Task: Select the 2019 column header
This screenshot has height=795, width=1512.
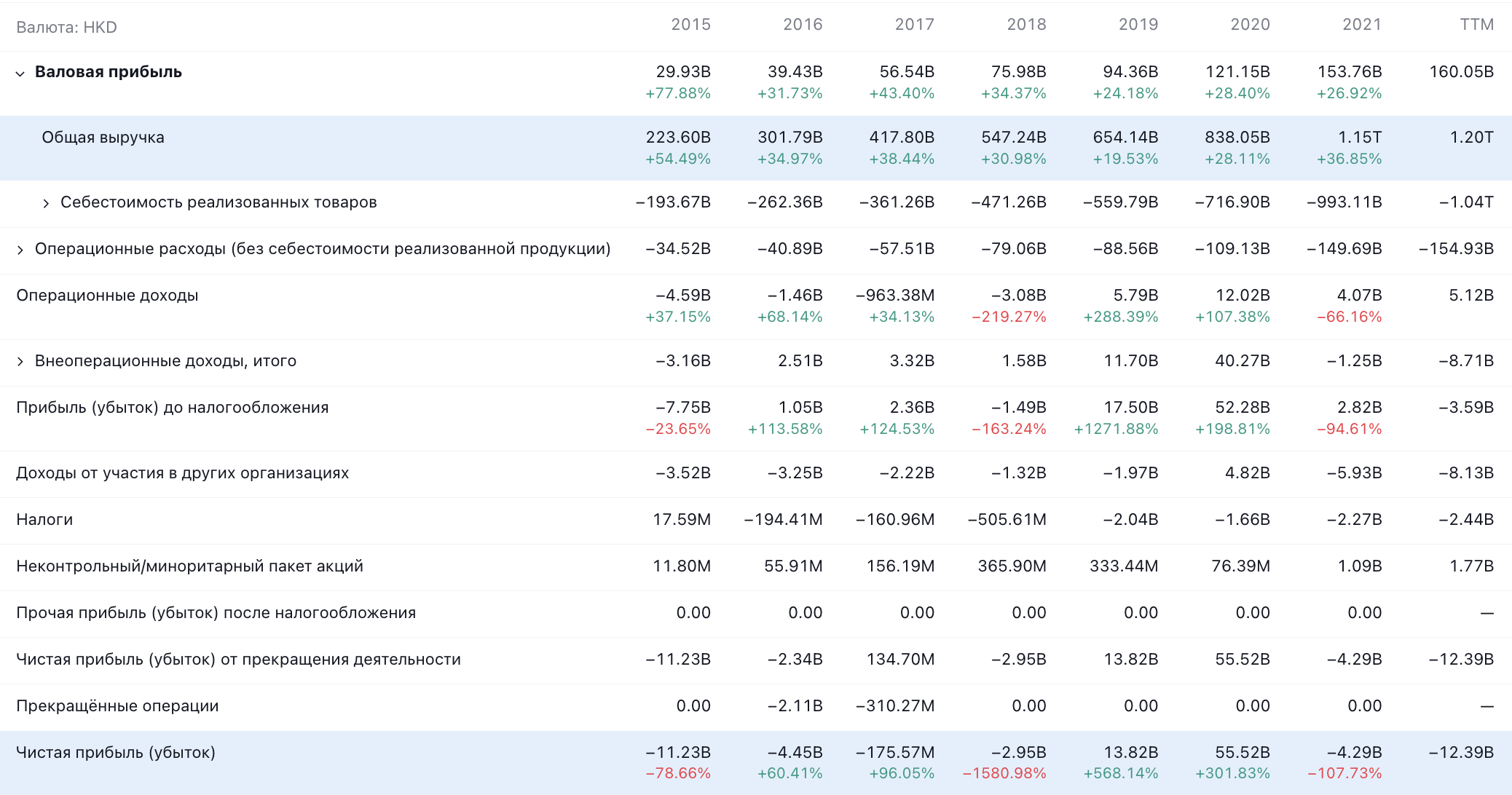Action: click(1138, 25)
